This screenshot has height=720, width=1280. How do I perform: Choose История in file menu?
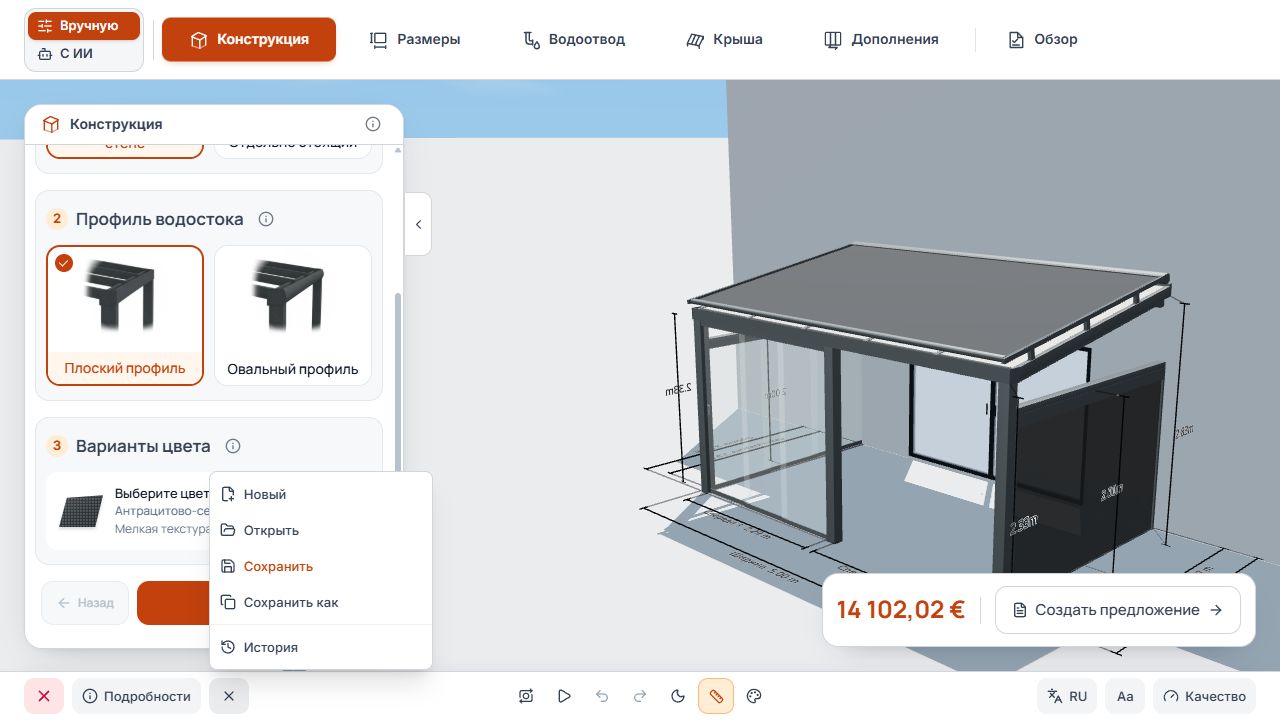(x=321, y=647)
